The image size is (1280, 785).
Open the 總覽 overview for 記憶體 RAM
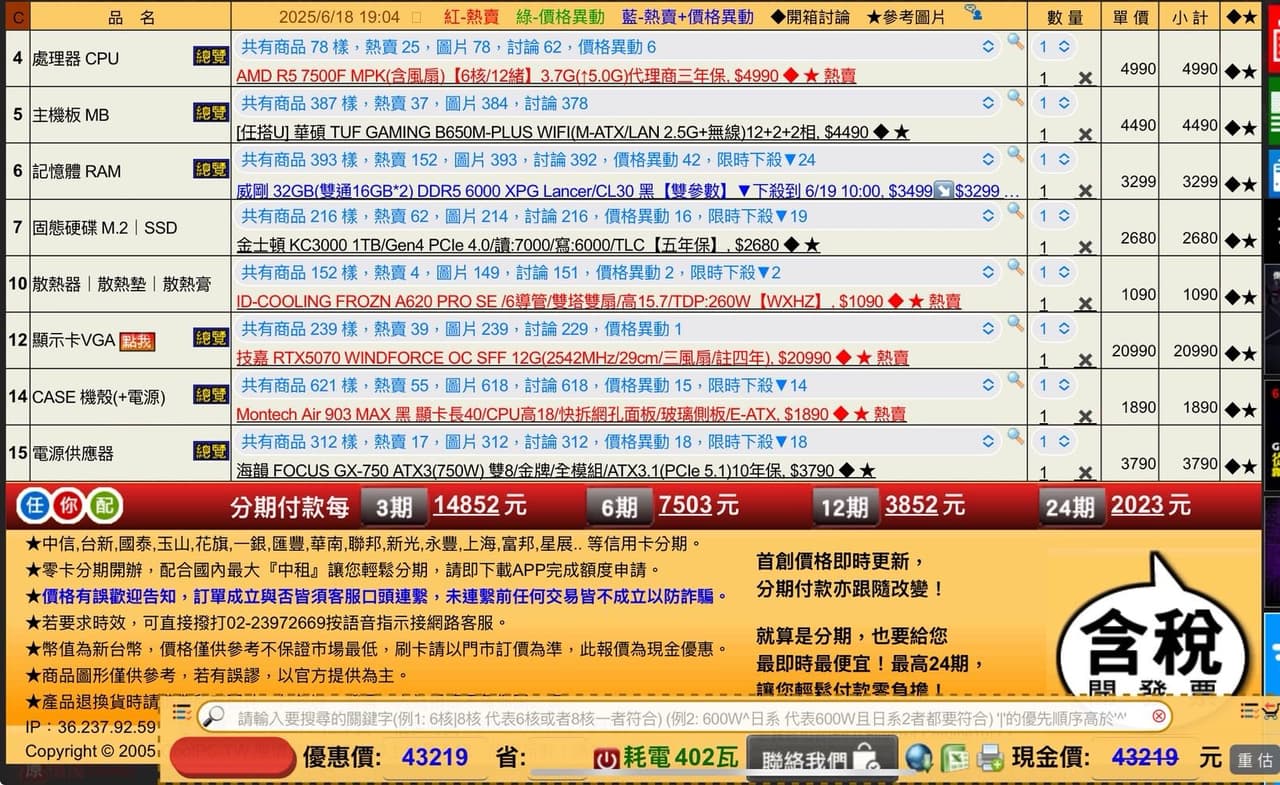tap(210, 169)
